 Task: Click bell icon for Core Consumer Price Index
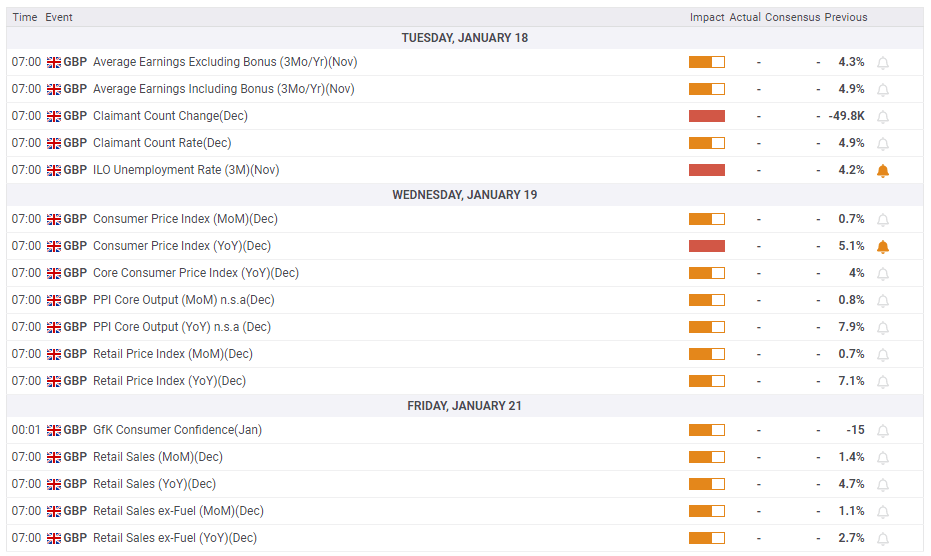pos(882,274)
